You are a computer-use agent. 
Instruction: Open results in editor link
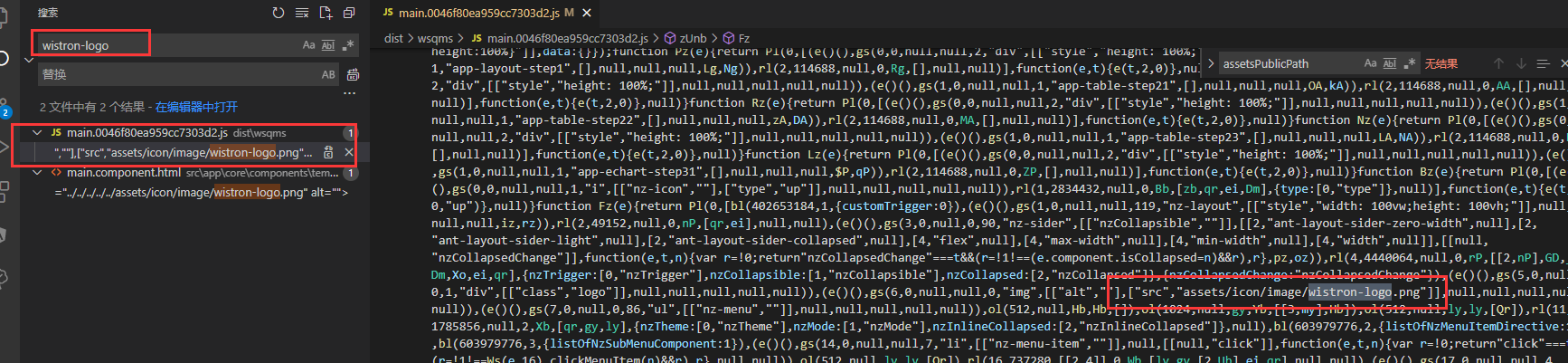(196, 107)
